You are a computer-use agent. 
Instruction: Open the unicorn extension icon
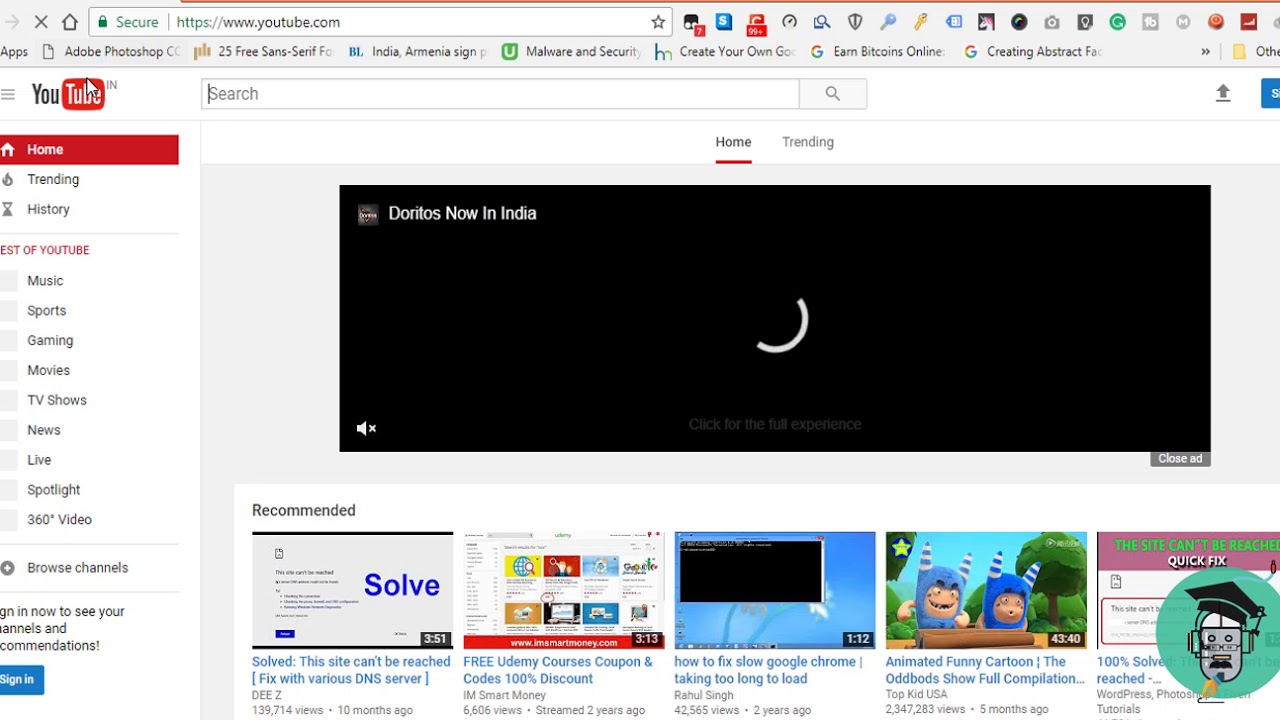click(986, 22)
